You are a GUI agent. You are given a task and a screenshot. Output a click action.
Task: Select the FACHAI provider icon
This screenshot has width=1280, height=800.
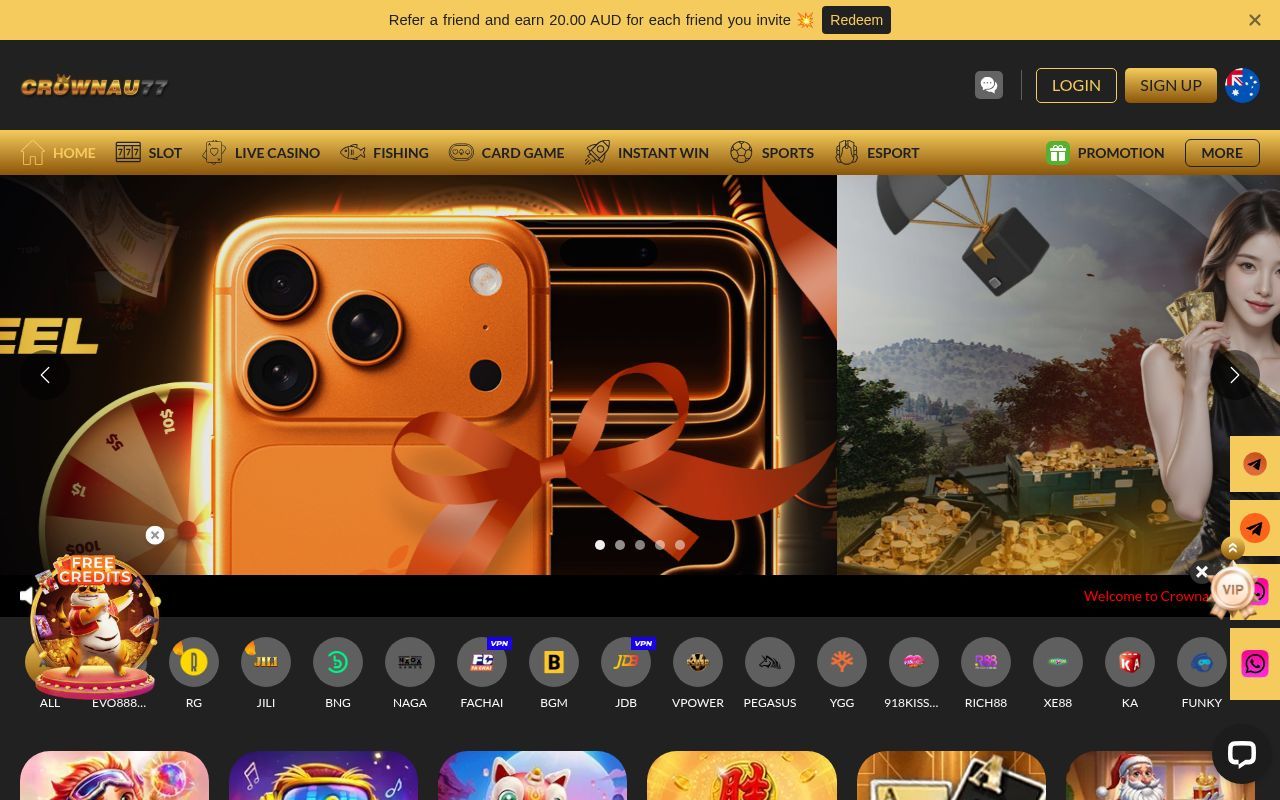click(482, 662)
